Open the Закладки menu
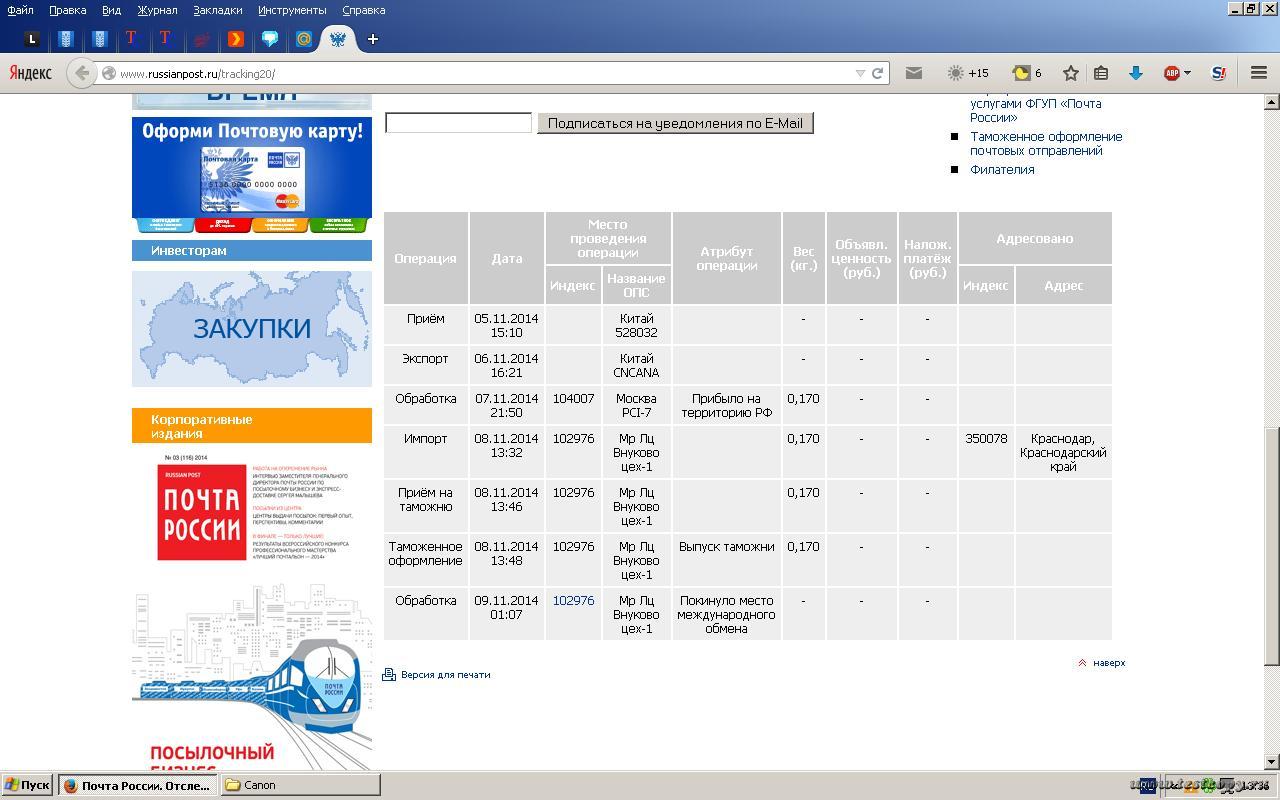1280x800 pixels. [x=217, y=10]
